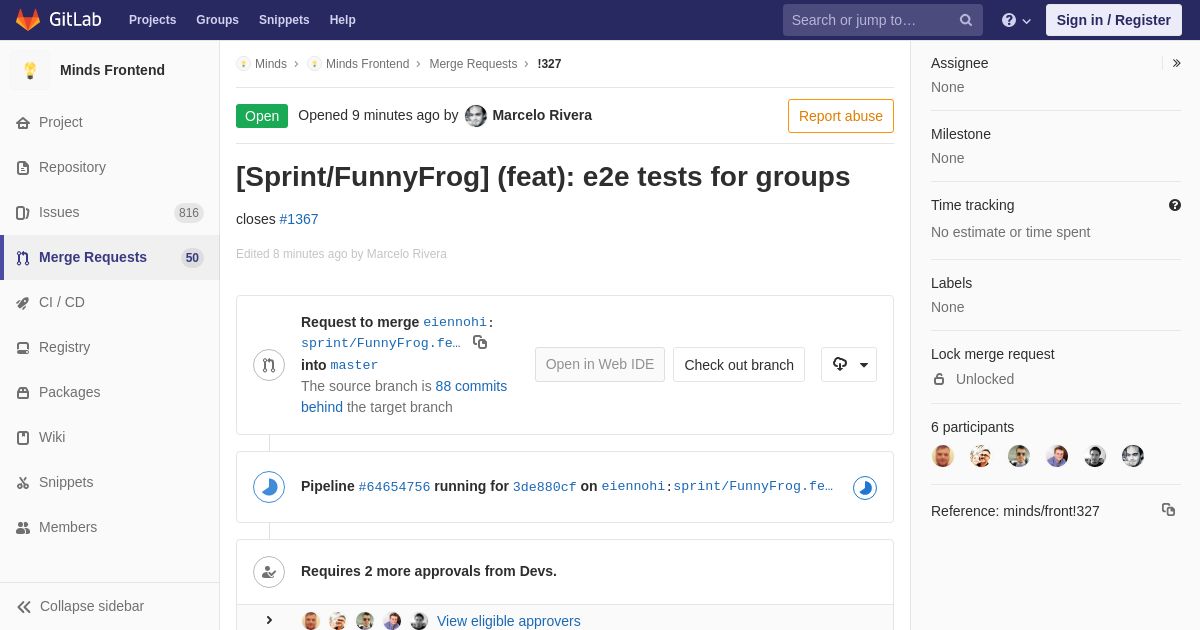Expand the eligible approvers section
This screenshot has height=630, width=1200.
[269, 620]
